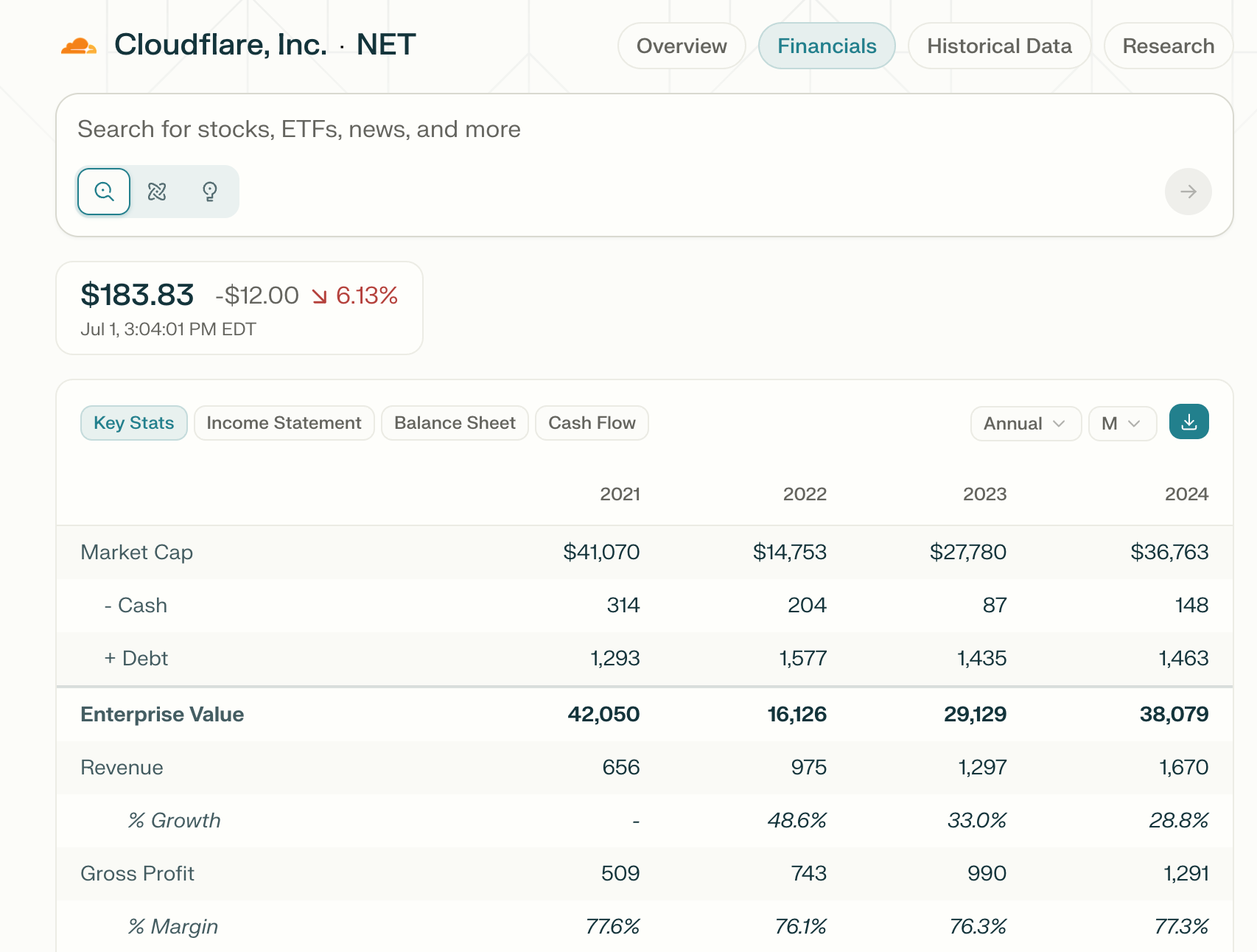Download financial data with the download icon
This screenshot has height=952, width=1257.
pos(1188,422)
